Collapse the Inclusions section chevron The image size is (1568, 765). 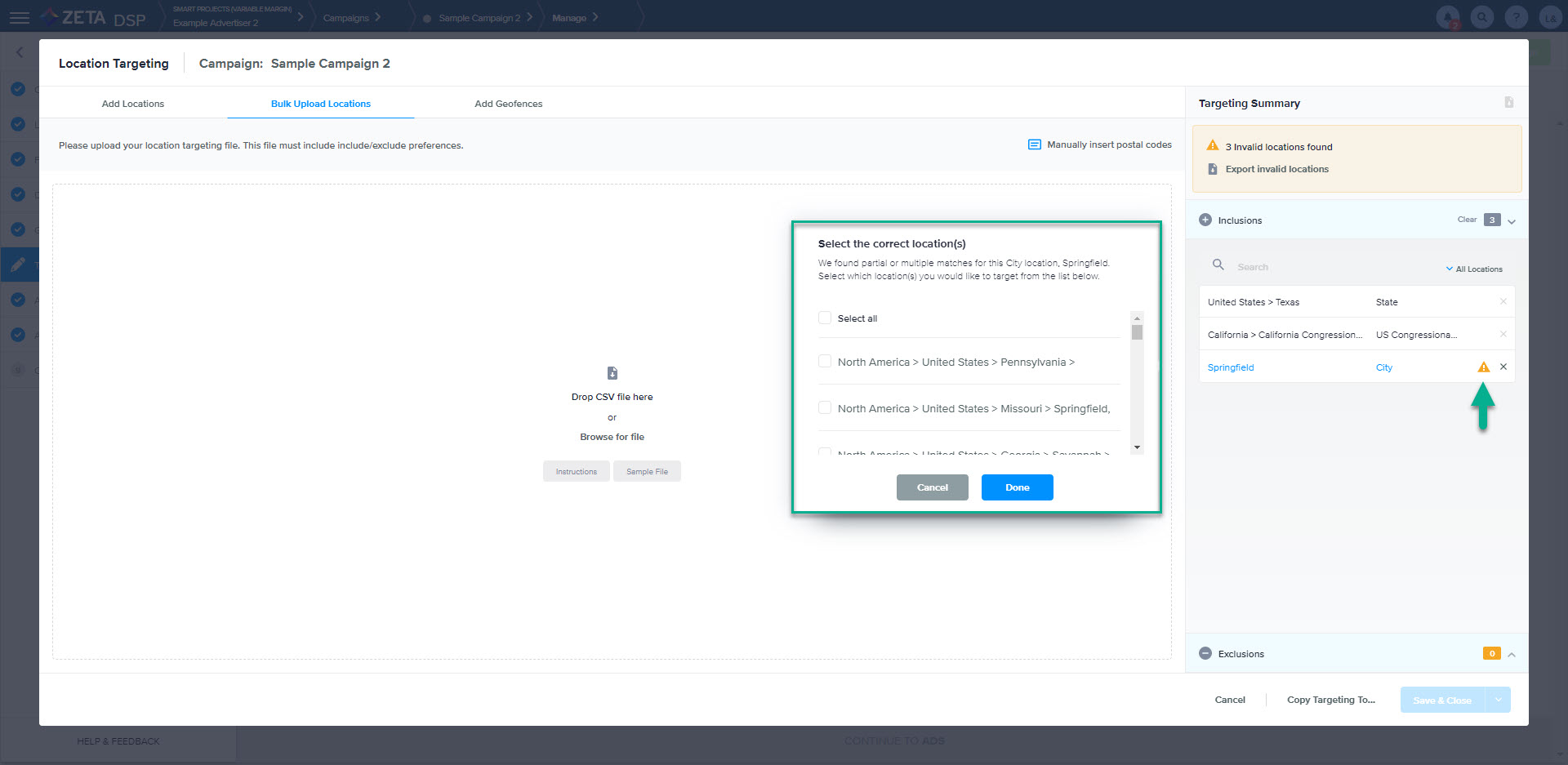tap(1512, 221)
